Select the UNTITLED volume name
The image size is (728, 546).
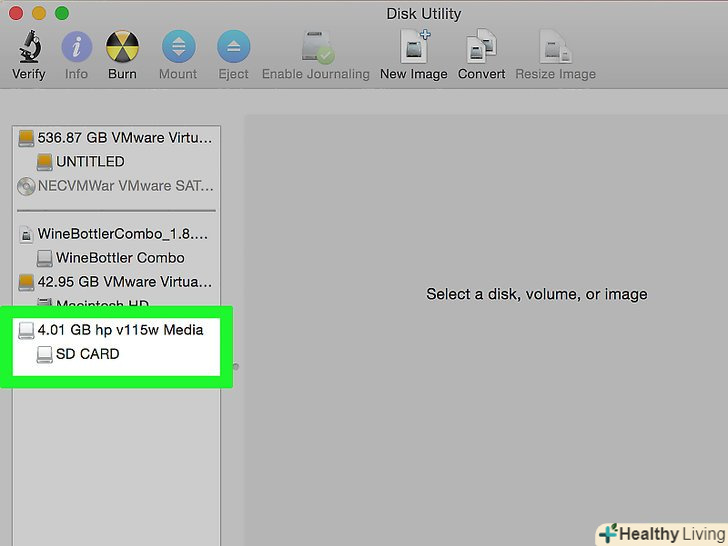[90, 162]
